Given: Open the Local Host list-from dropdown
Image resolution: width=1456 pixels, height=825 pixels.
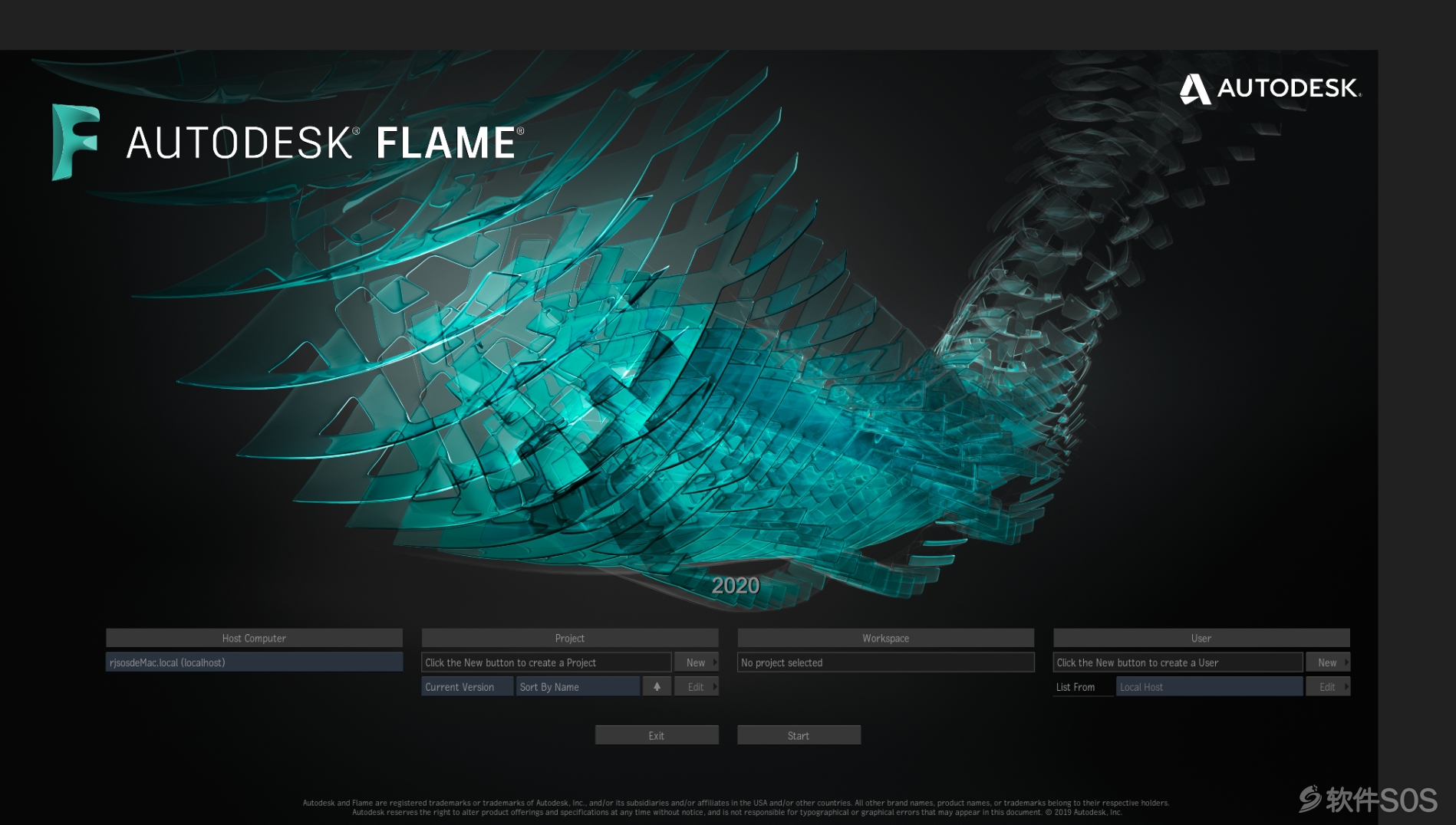Looking at the screenshot, I should (1209, 687).
